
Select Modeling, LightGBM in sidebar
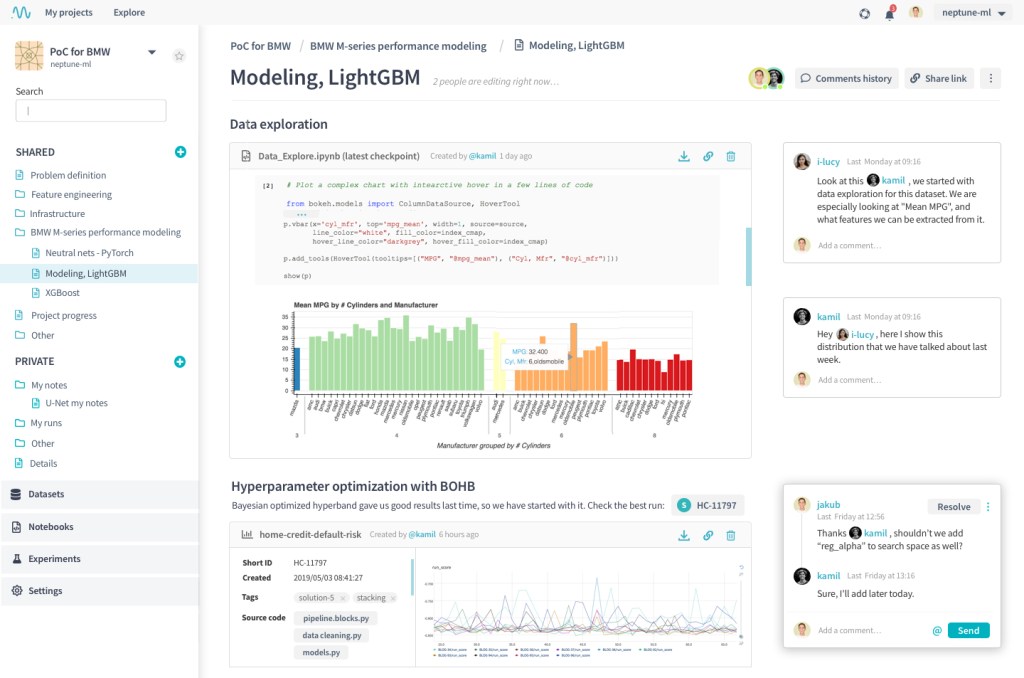click(x=99, y=274)
